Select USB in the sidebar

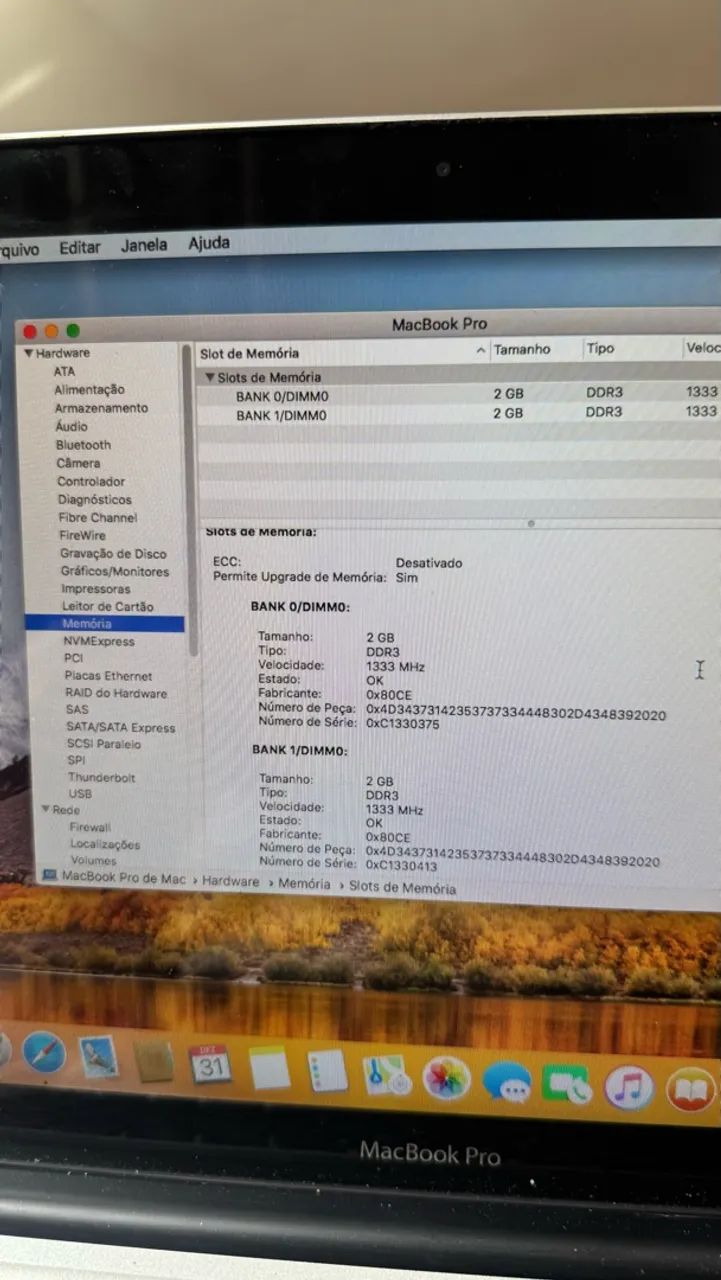point(80,793)
